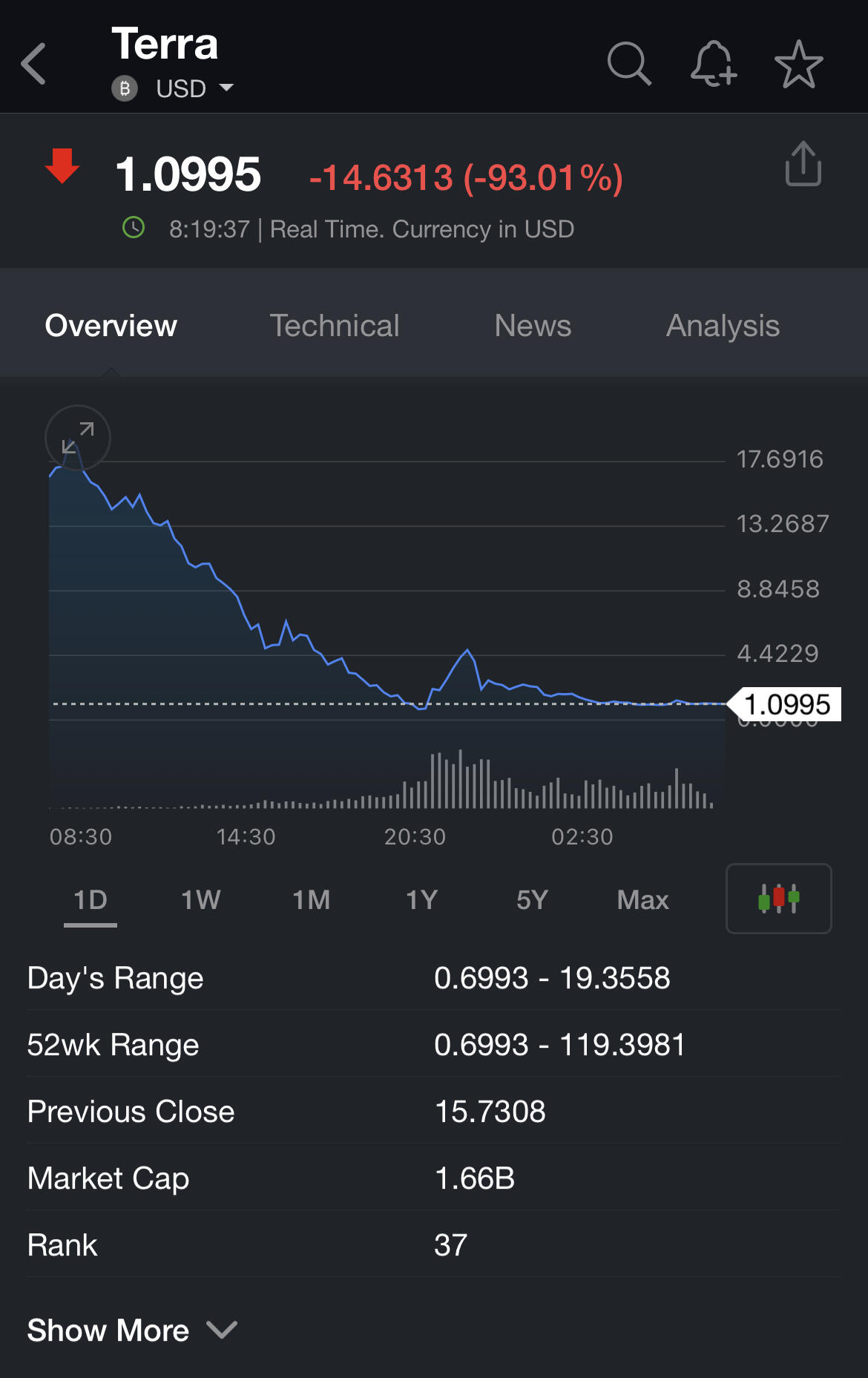Tap the 1.0995 current price marker on chart
Image resolution: width=868 pixels, height=1378 pixels.
[x=786, y=704]
